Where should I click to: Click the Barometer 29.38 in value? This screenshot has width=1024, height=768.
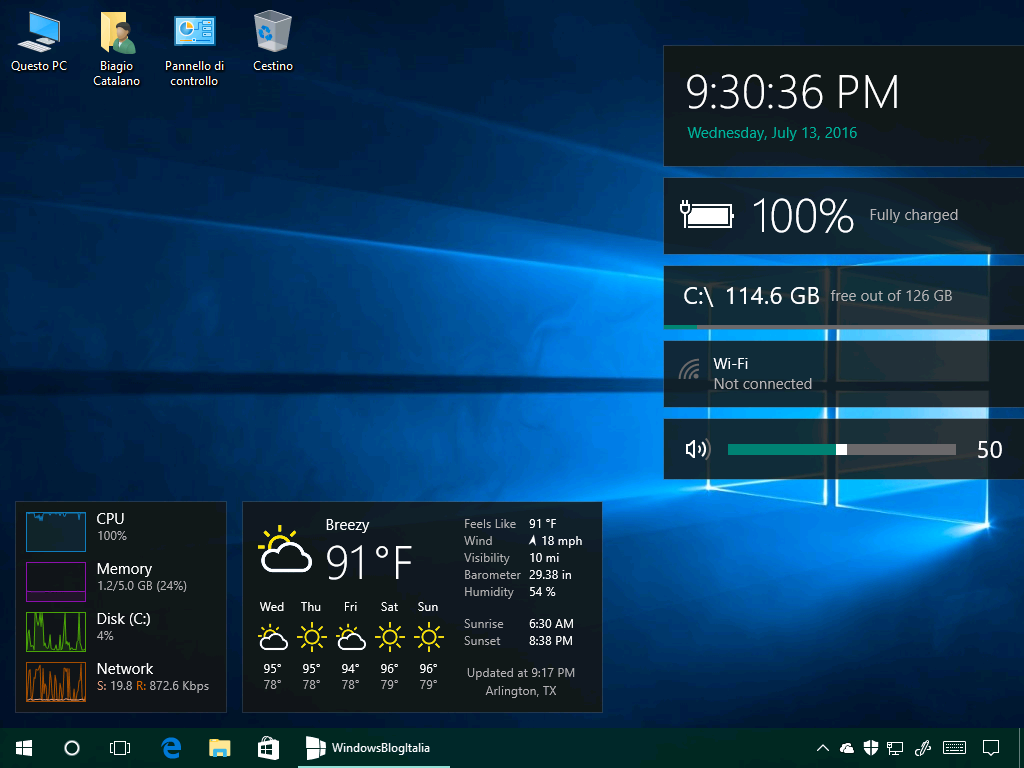(550, 575)
